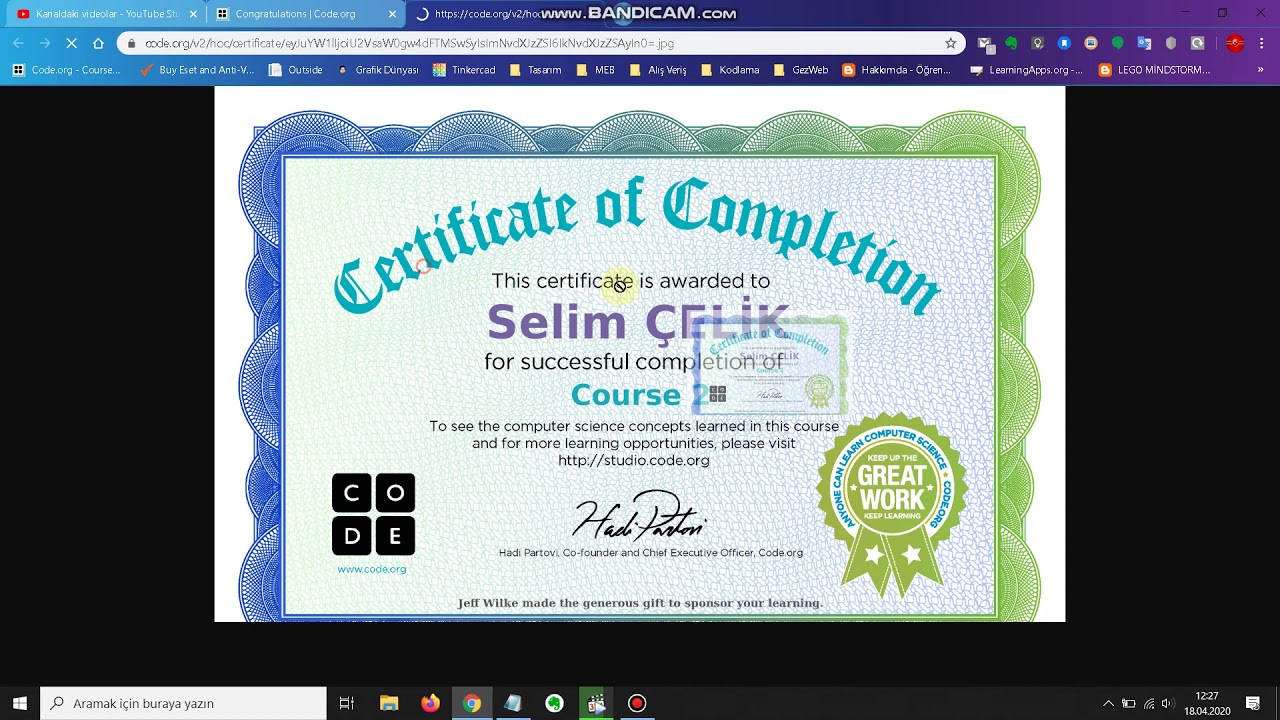1280x720 pixels.
Task: Open the LEGO MINDSTORM bookmark
Action: click(x=1154, y=70)
